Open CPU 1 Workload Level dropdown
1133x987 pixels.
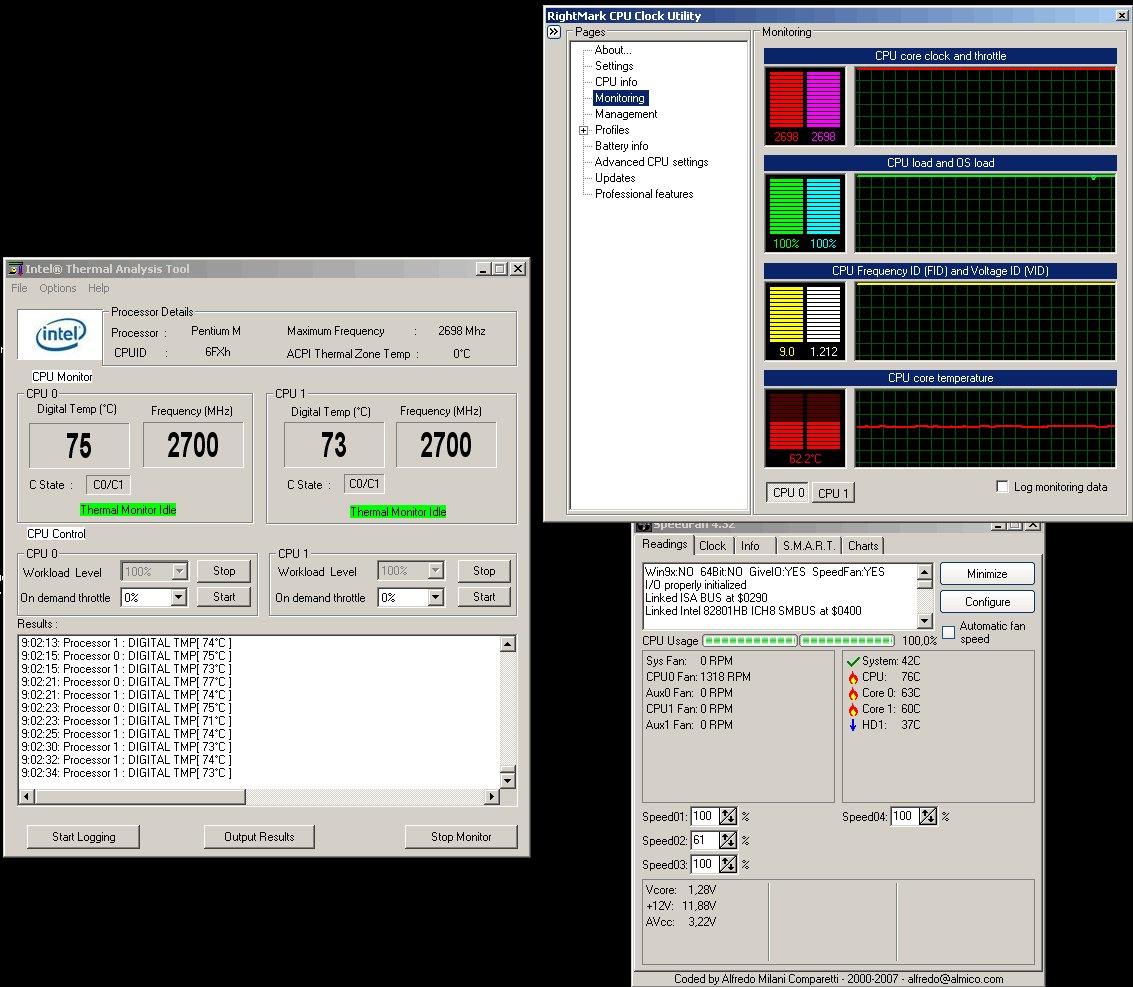pyautogui.click(x=435, y=571)
